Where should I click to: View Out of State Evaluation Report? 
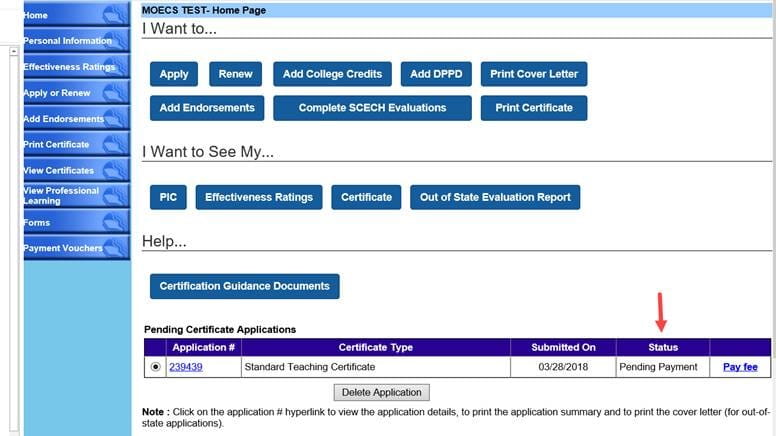495,197
